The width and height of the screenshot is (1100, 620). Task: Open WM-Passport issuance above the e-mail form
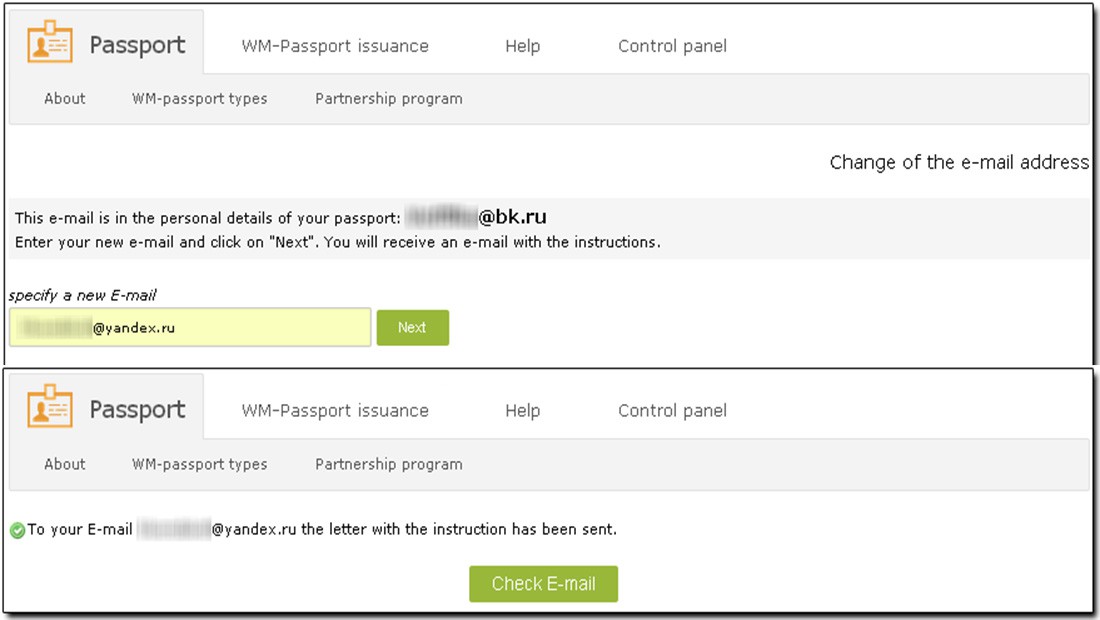[x=335, y=46]
